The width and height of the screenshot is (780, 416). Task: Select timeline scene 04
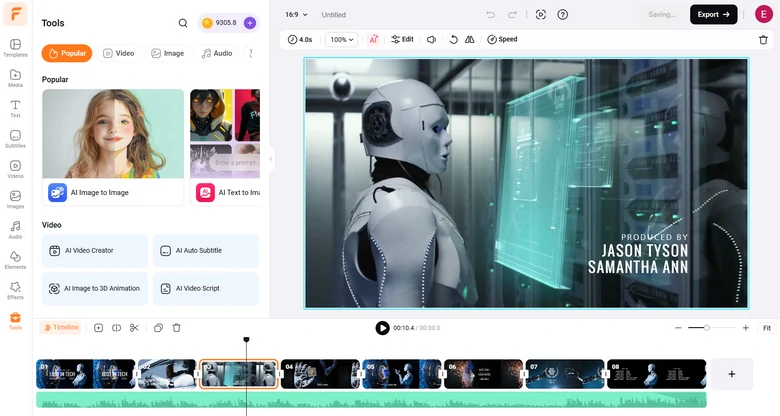(320, 374)
